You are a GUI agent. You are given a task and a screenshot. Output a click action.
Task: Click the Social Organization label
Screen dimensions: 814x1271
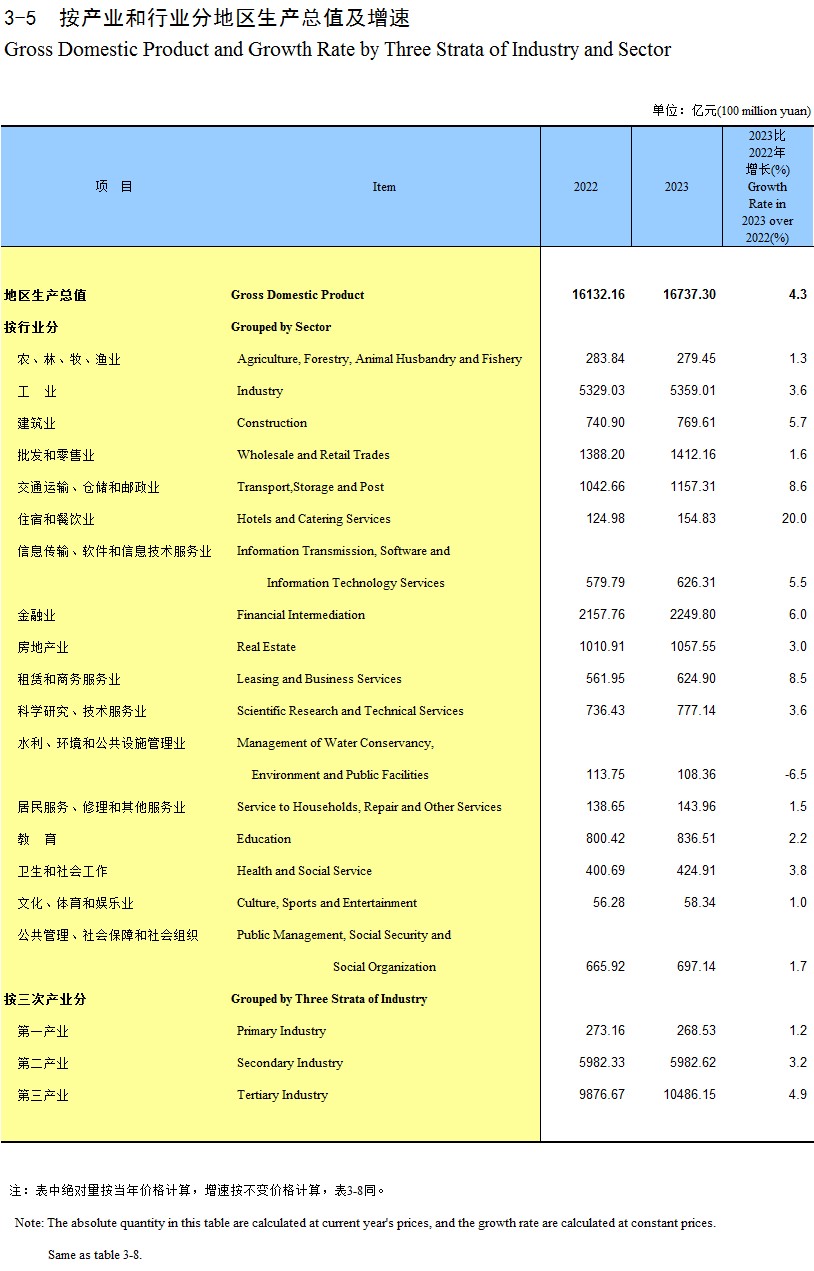385,967
